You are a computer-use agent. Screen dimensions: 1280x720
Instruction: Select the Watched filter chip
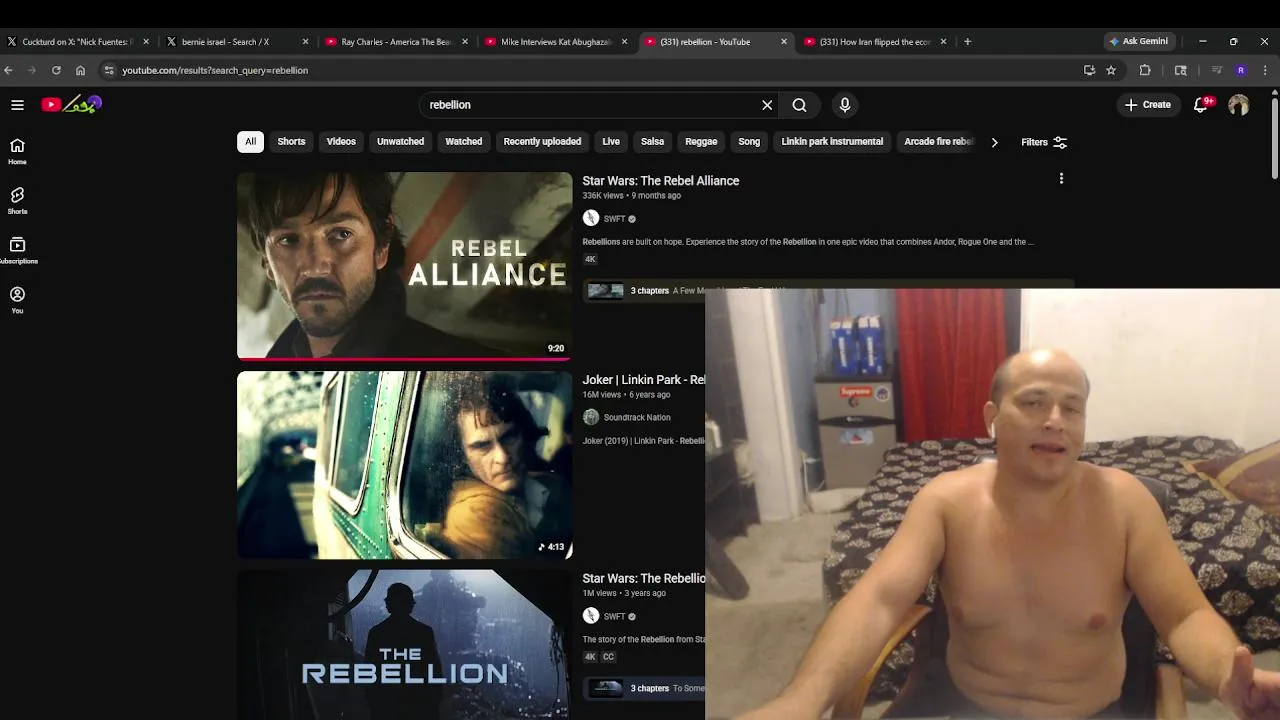pos(463,142)
